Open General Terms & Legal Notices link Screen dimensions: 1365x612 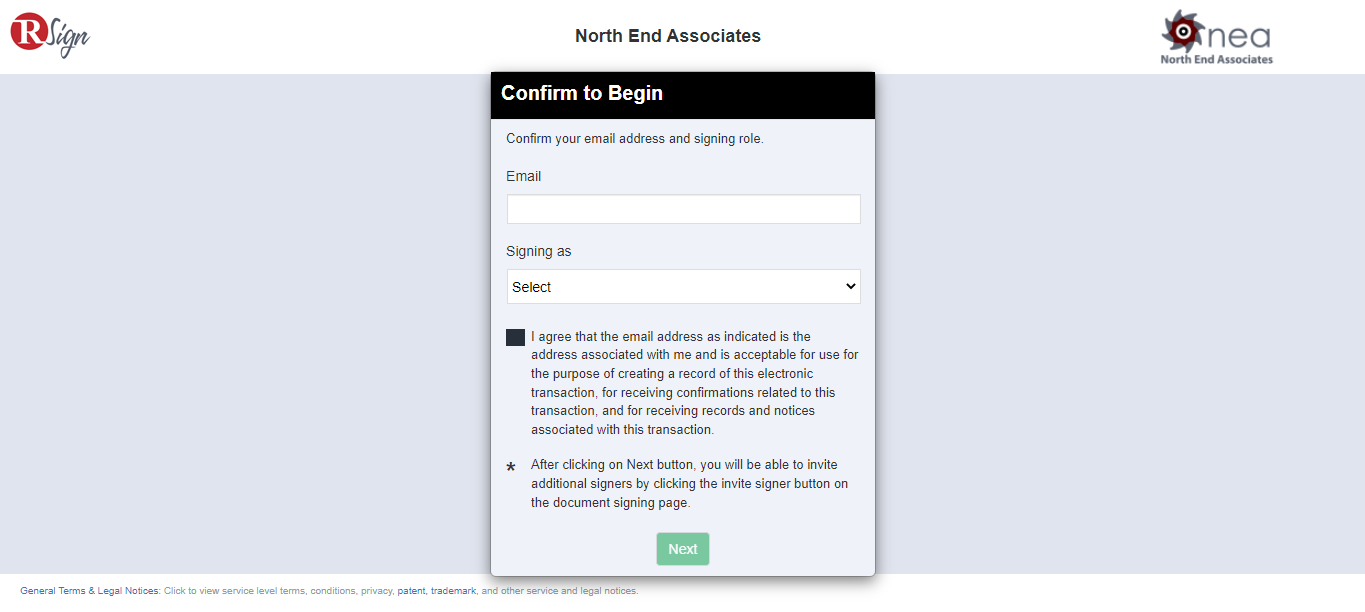coord(89,591)
